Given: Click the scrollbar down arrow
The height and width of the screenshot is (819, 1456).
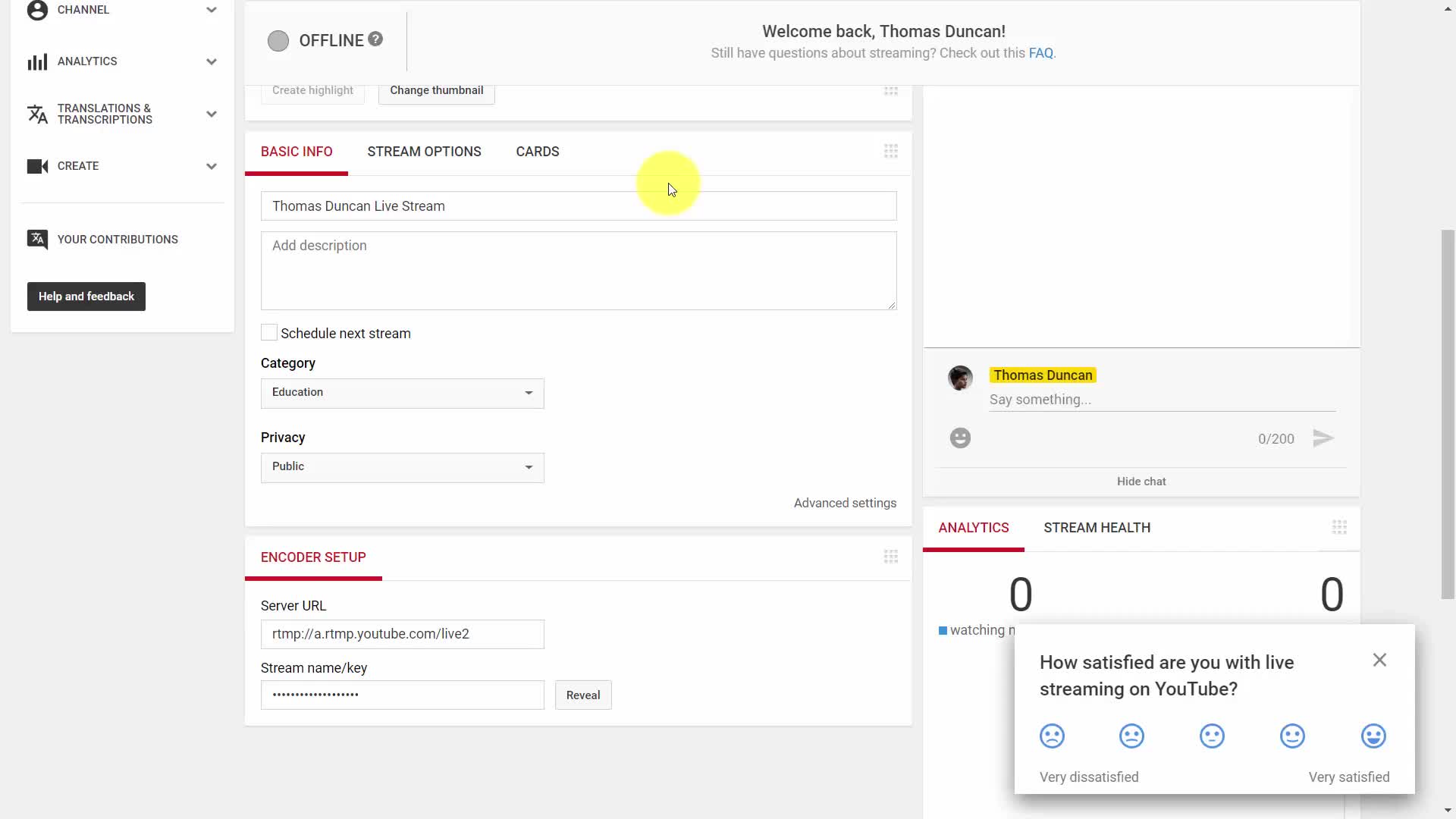Looking at the screenshot, I should click(x=1448, y=810).
